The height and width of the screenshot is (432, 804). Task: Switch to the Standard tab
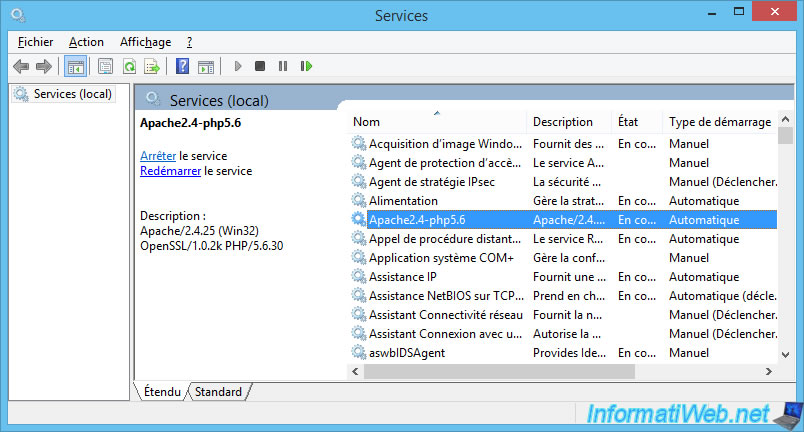pos(218,392)
